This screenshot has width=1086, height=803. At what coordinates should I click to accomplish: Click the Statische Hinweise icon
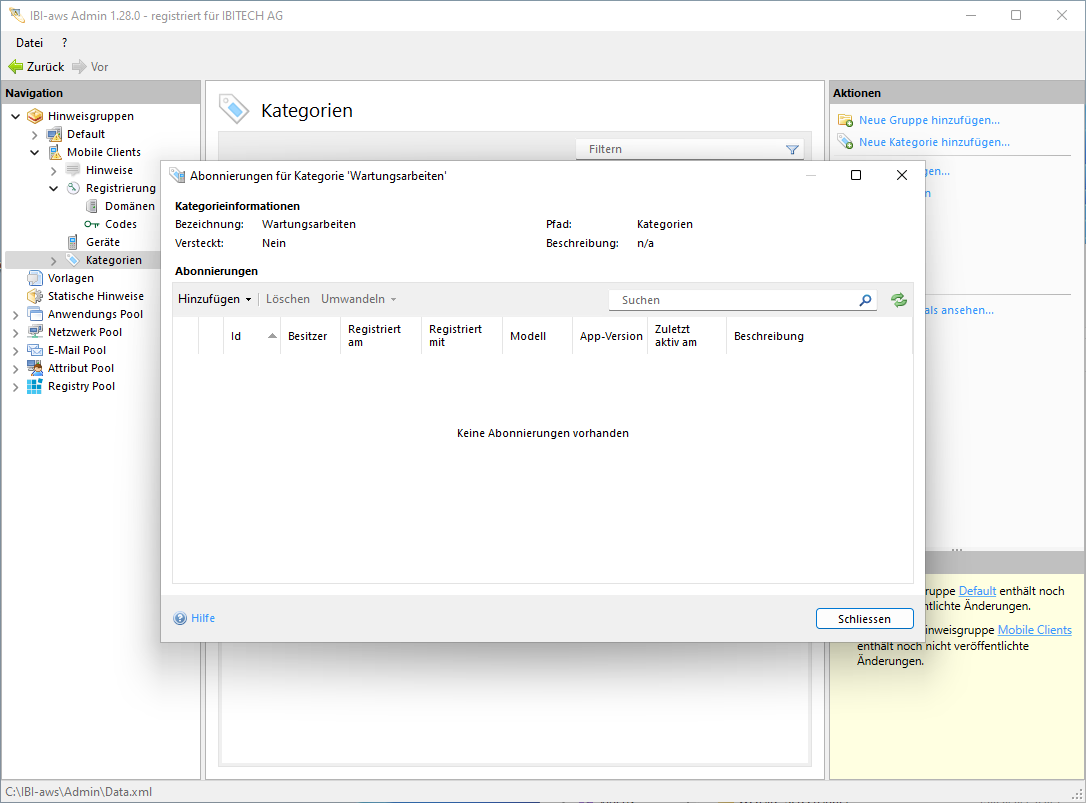pyautogui.click(x=35, y=296)
